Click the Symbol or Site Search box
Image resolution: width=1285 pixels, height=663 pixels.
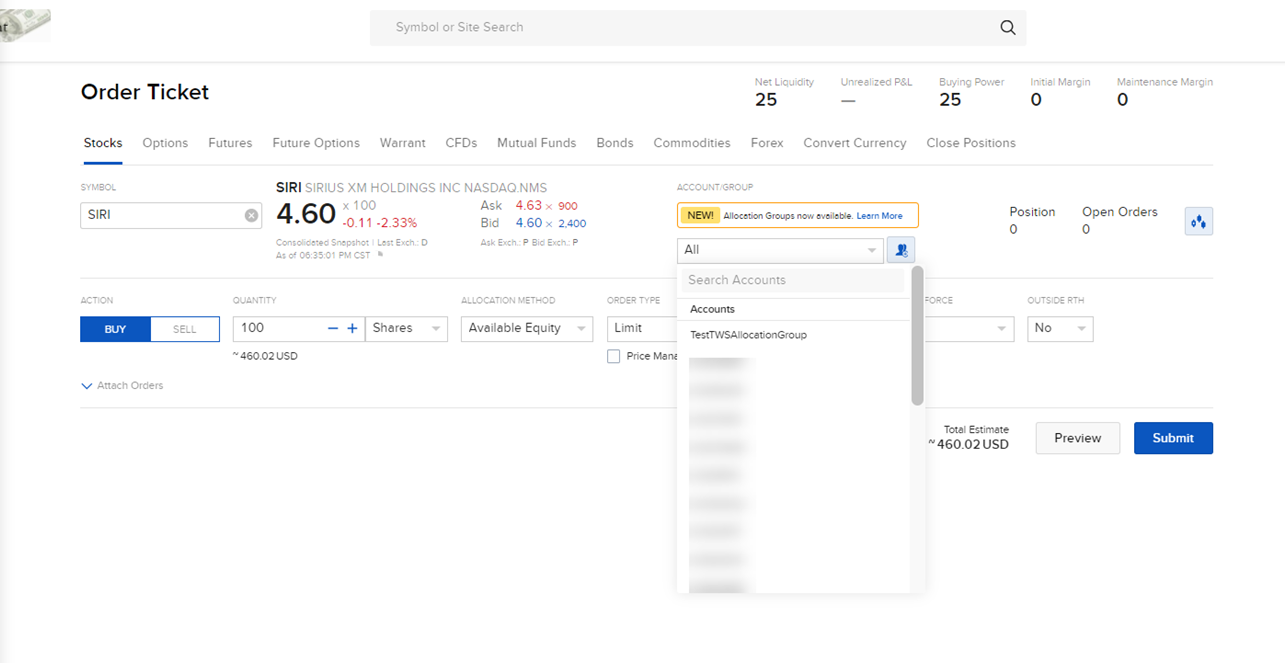coord(698,27)
